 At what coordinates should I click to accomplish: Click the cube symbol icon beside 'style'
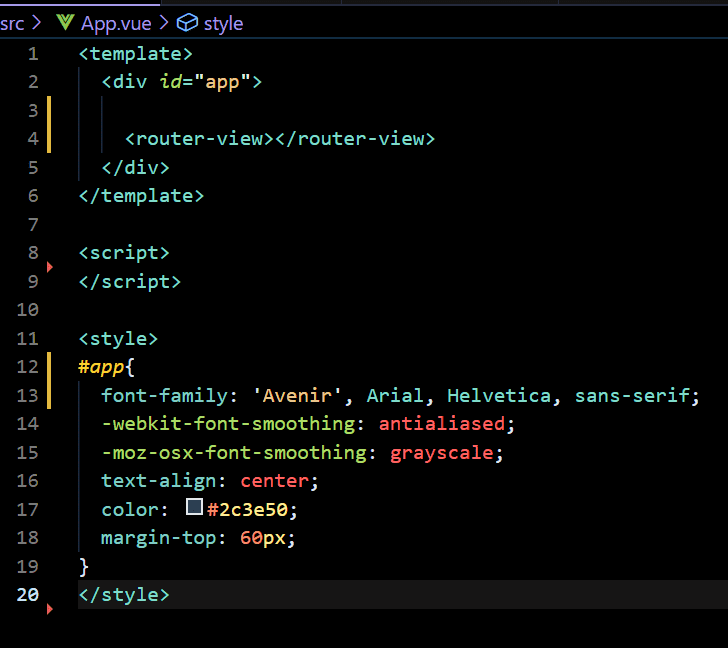187,23
